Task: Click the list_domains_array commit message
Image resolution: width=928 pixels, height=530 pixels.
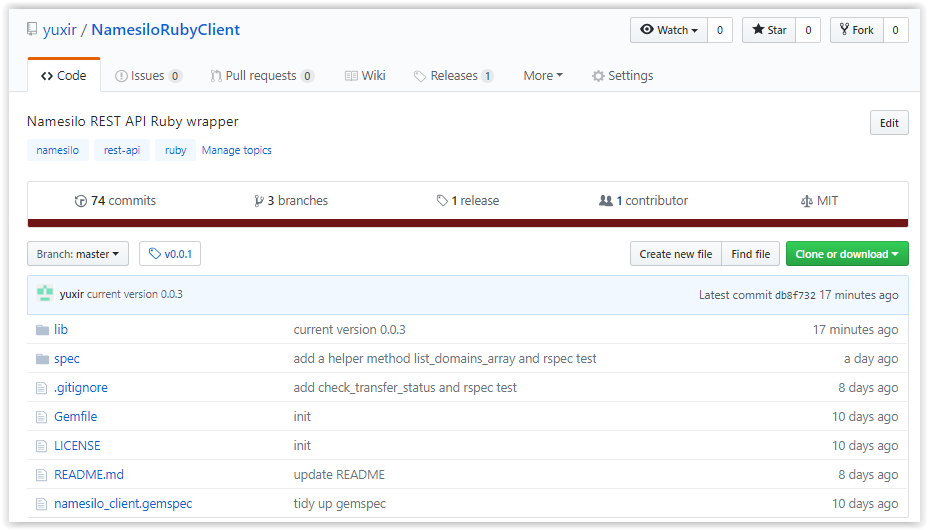Action: tap(445, 358)
